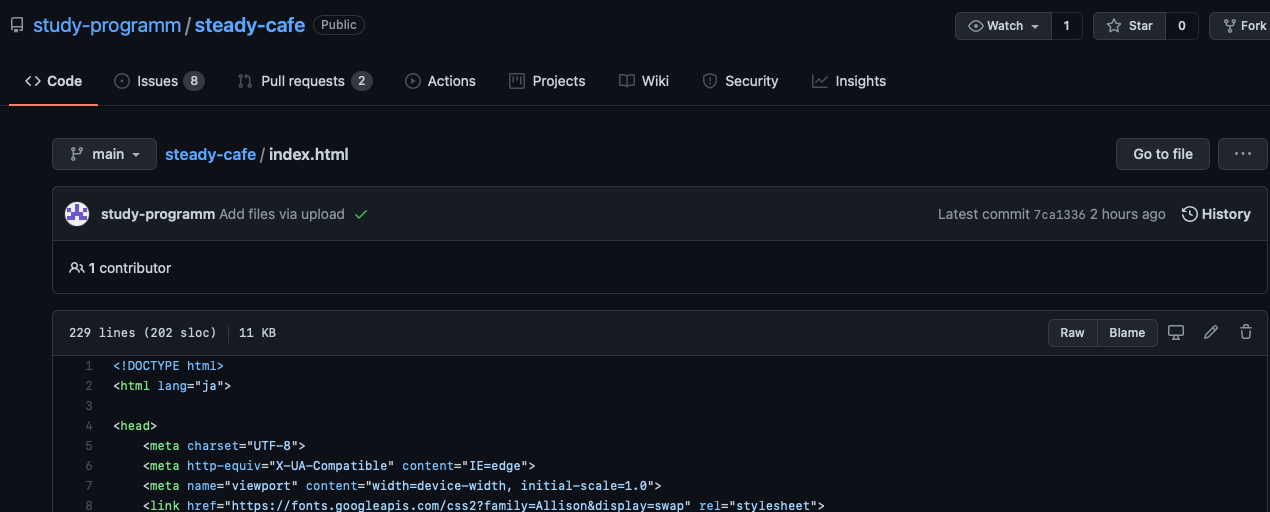Click the open in desktop monitor icon

pyautogui.click(x=1176, y=332)
